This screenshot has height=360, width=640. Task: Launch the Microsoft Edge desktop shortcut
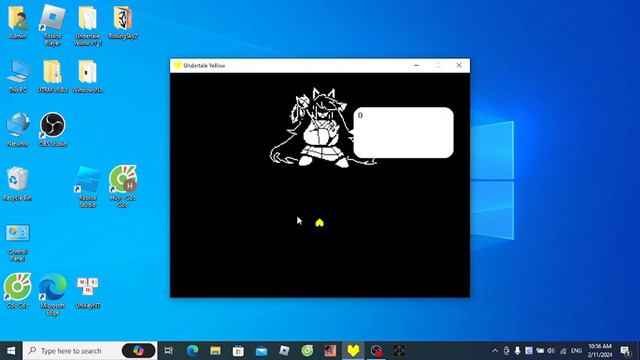pyautogui.click(x=53, y=294)
